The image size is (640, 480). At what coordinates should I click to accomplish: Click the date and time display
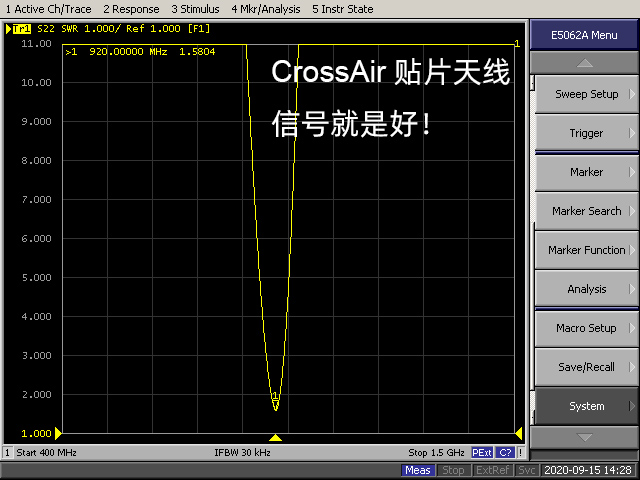click(588, 470)
